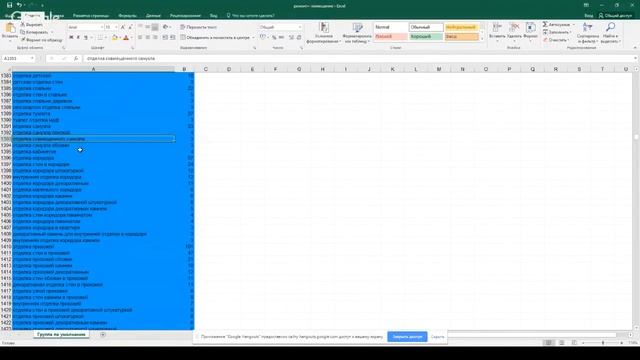This screenshot has height=360, width=640.
Task: Delete cells with Удалить
Action: [514, 31]
